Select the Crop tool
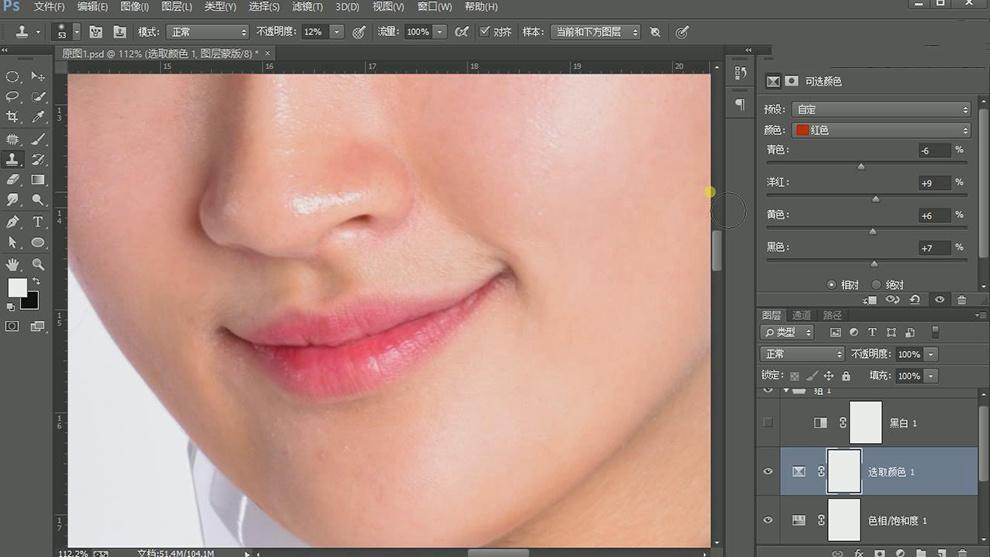Viewport: 990px width, 557px height. [x=13, y=117]
